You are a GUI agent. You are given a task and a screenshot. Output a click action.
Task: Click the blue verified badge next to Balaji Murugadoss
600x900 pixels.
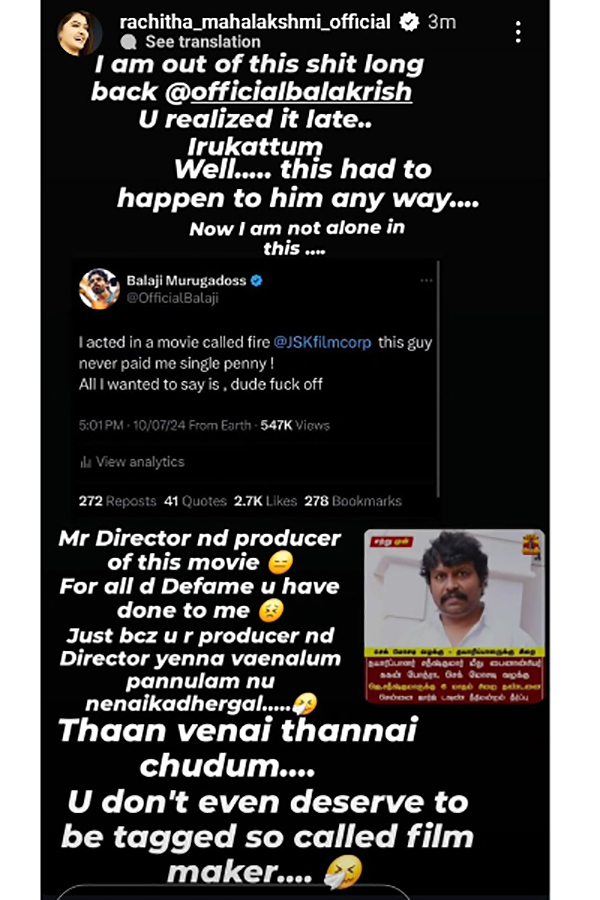tap(257, 281)
